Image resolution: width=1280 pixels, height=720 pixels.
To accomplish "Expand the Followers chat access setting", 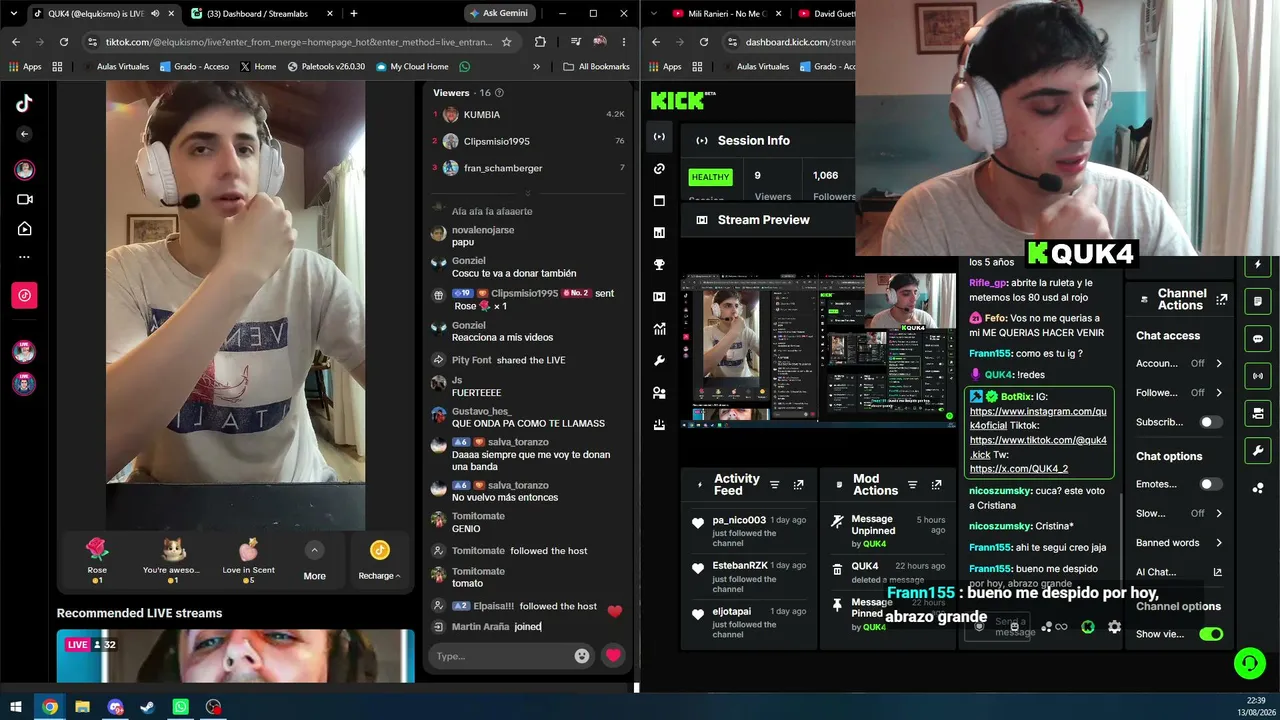I will pyautogui.click(x=1179, y=392).
